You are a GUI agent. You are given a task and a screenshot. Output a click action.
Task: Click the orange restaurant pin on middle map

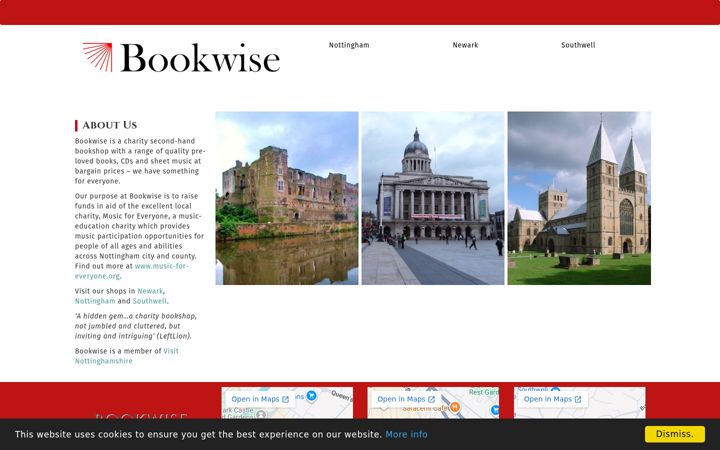pyautogui.click(x=455, y=406)
